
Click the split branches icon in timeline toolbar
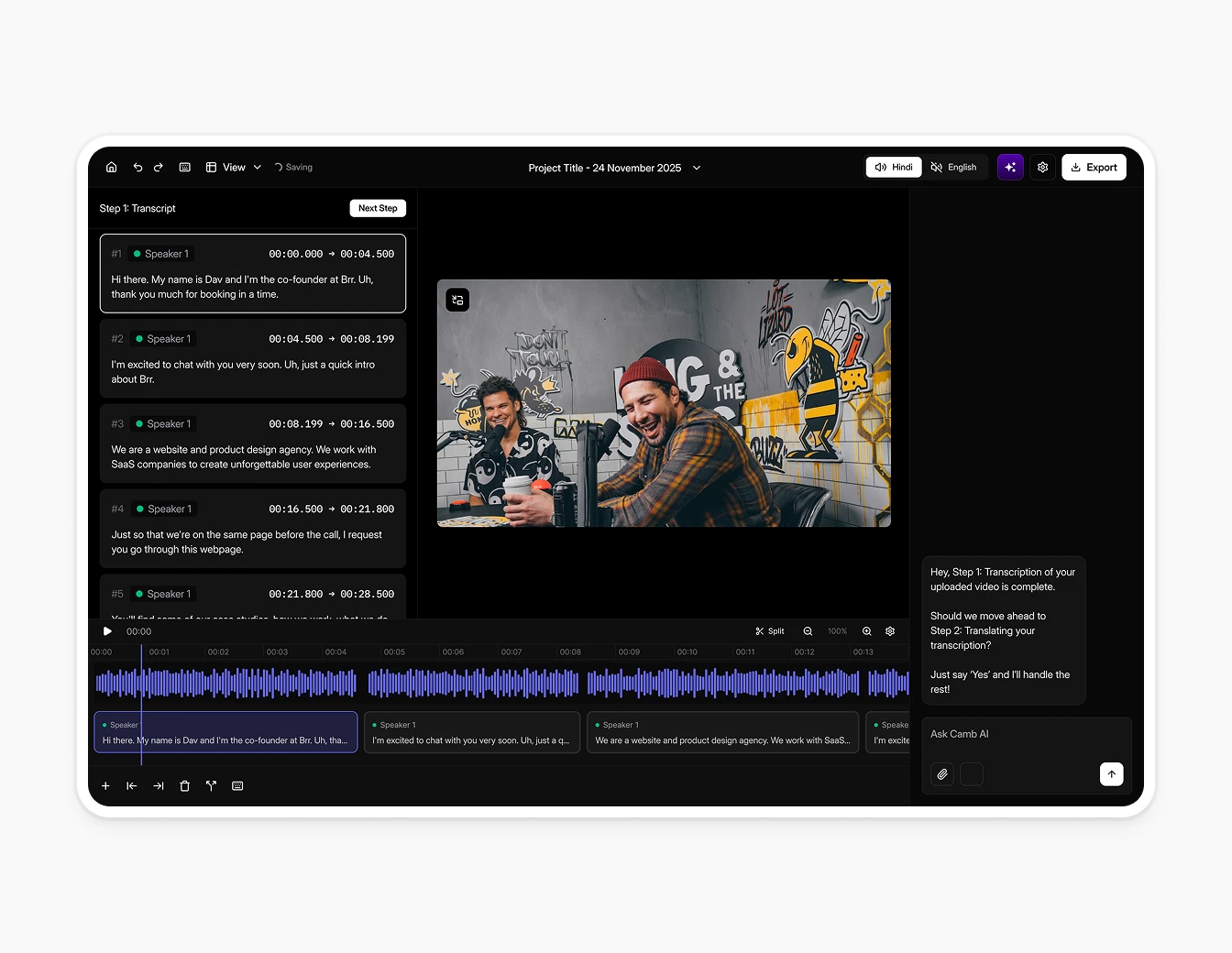pos(211,785)
